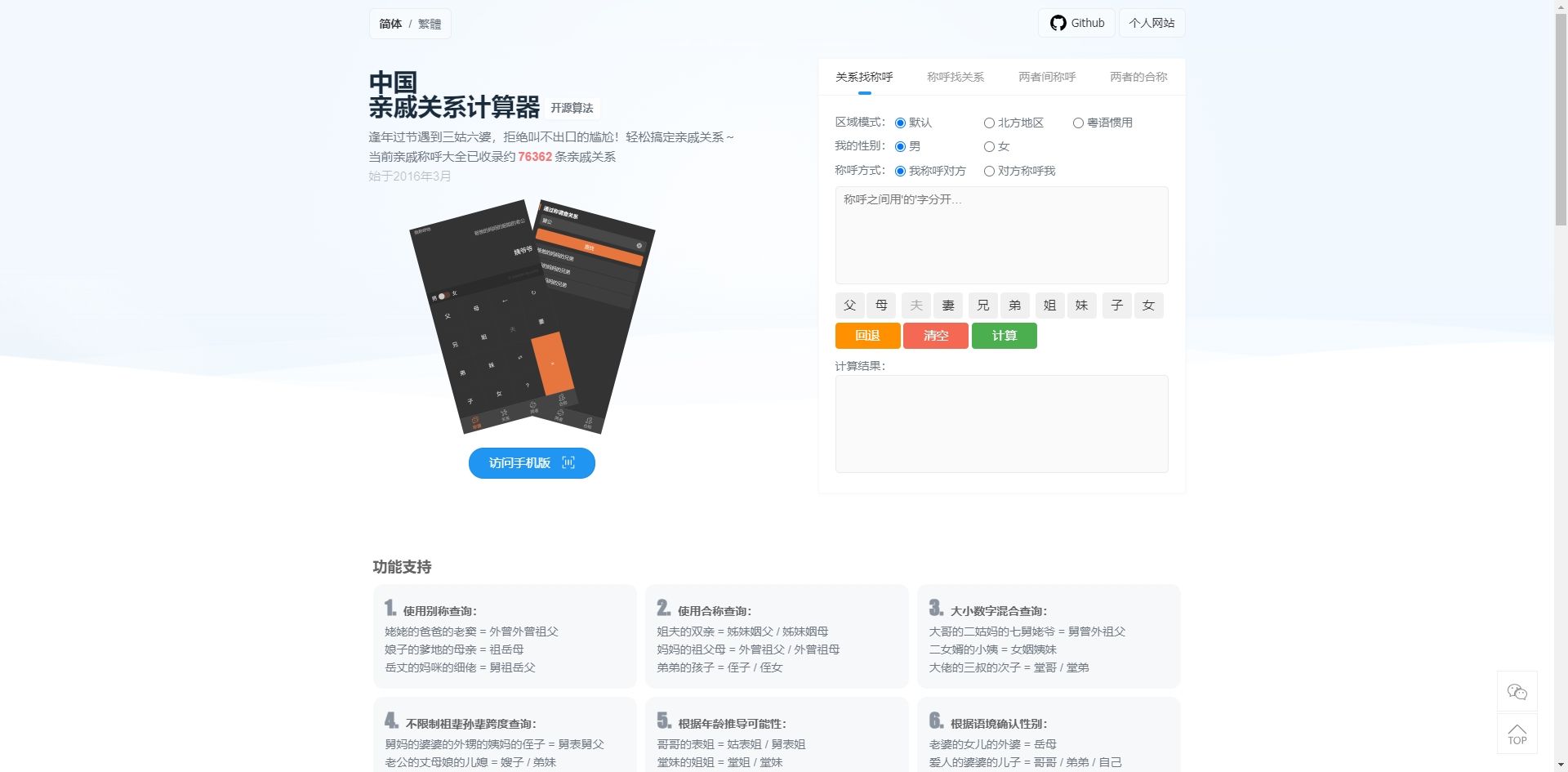Click example 大哥的二姑妈的七舅姥爷 line
The image size is (1568, 772).
tap(1027, 631)
